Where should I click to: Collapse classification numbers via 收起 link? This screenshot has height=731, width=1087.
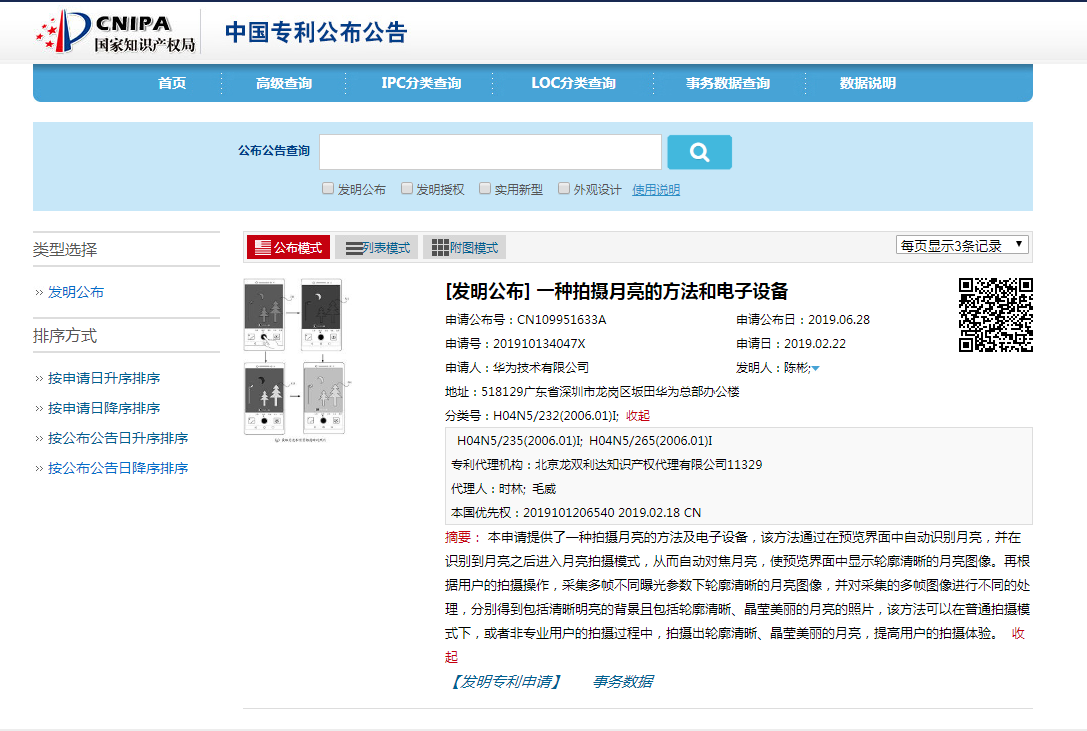(637, 416)
